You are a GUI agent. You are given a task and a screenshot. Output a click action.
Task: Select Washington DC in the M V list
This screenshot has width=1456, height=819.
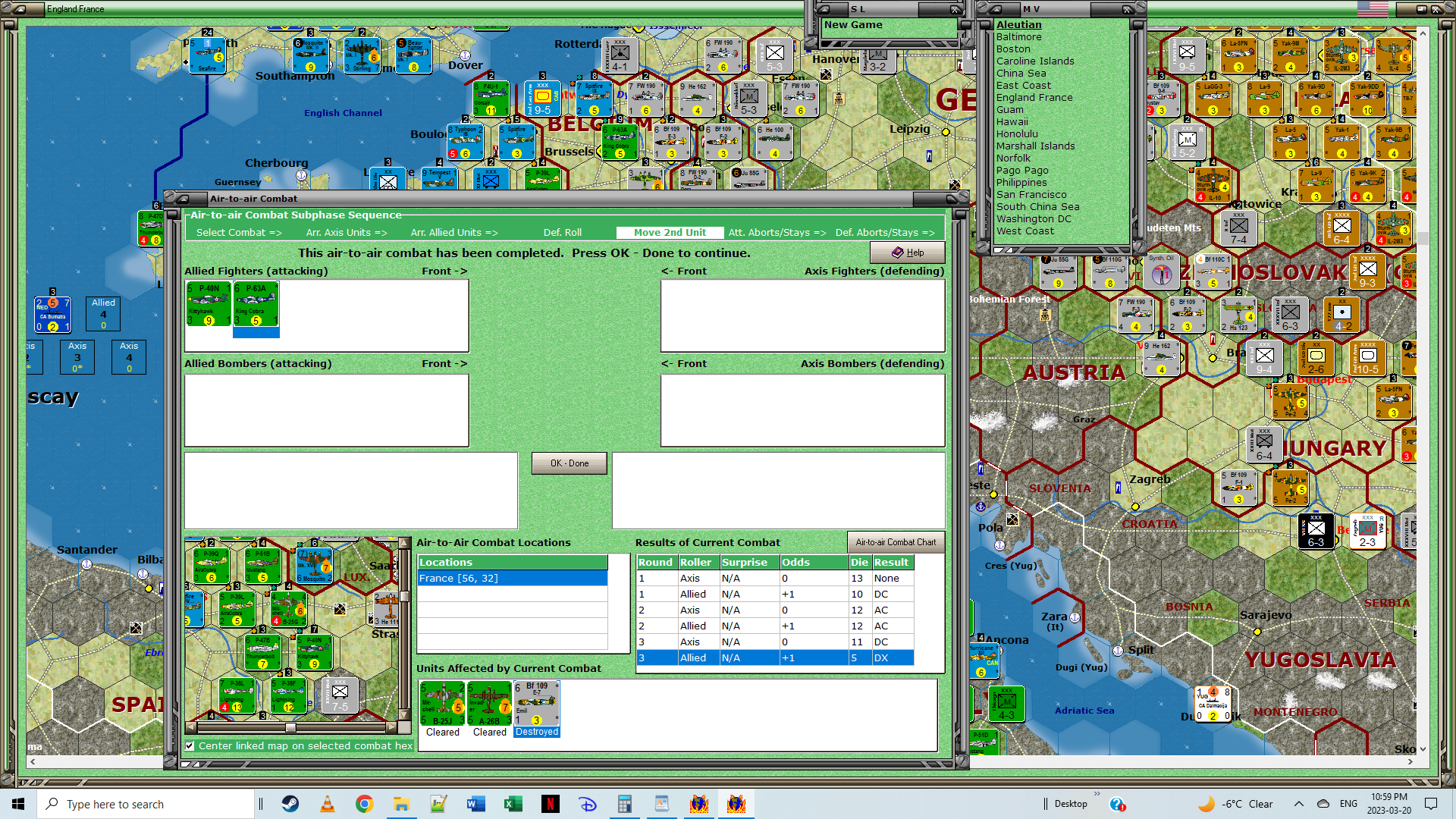[x=1034, y=218]
